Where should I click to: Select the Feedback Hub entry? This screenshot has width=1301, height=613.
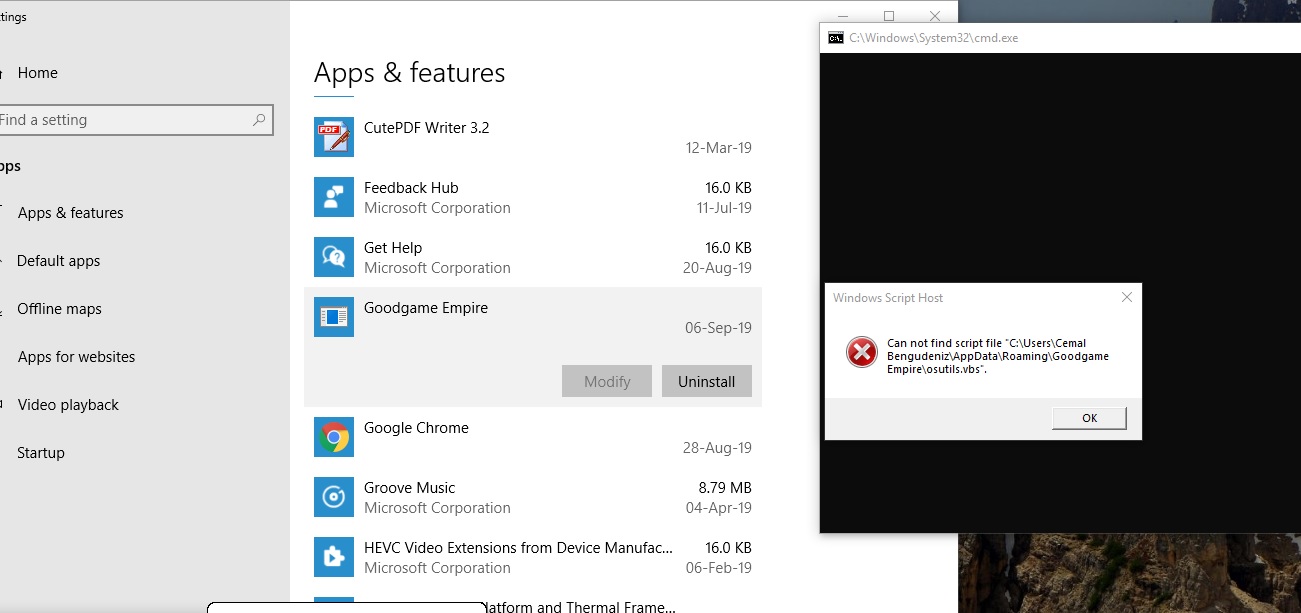pyautogui.click(x=533, y=197)
